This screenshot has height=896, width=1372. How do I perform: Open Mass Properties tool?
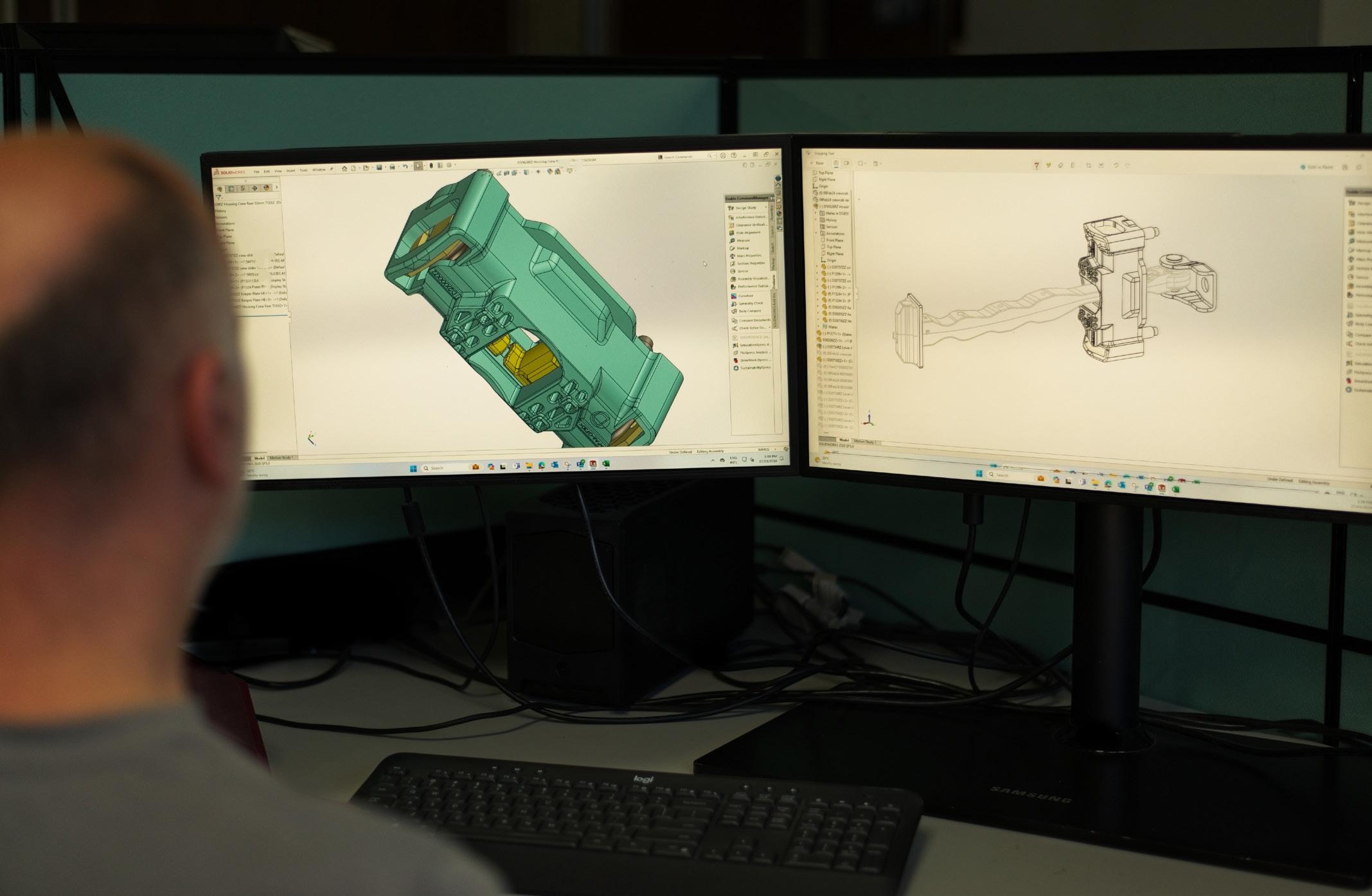(748, 256)
